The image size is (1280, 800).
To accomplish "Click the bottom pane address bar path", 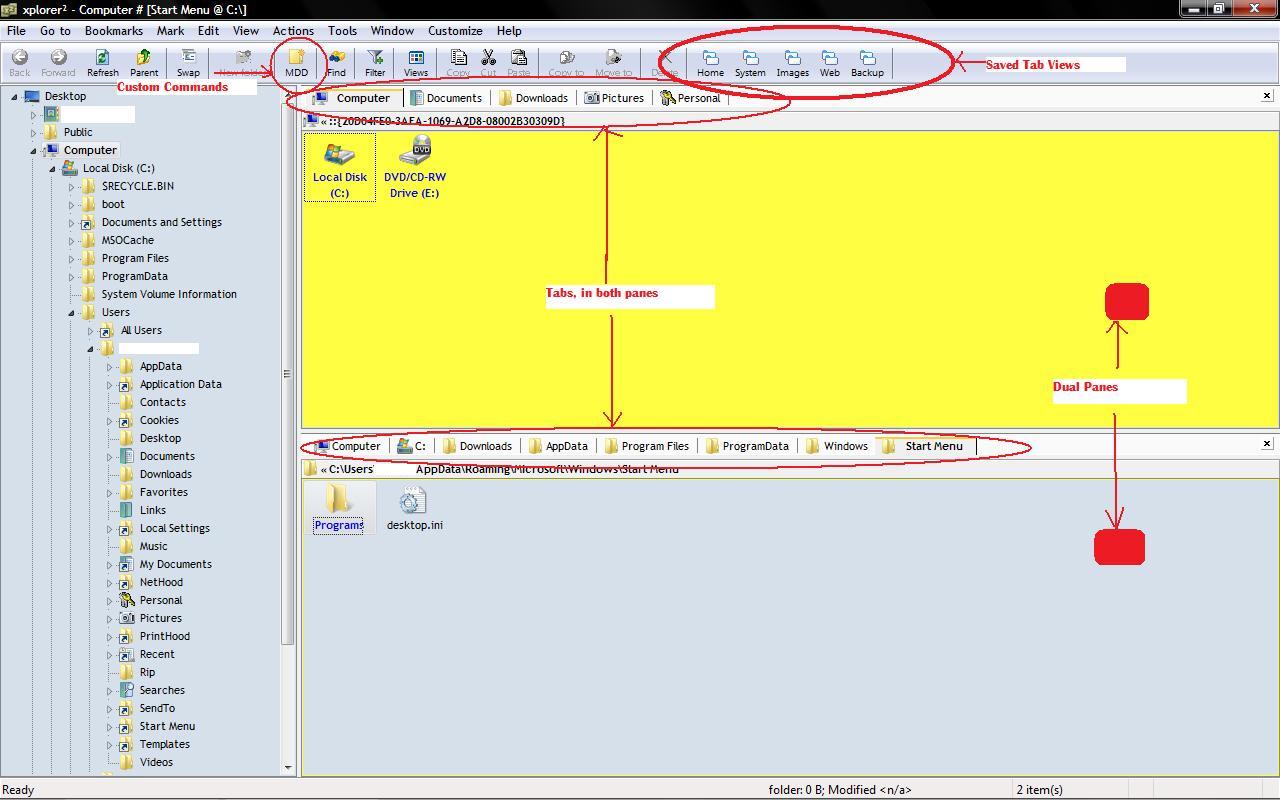I will [790, 468].
